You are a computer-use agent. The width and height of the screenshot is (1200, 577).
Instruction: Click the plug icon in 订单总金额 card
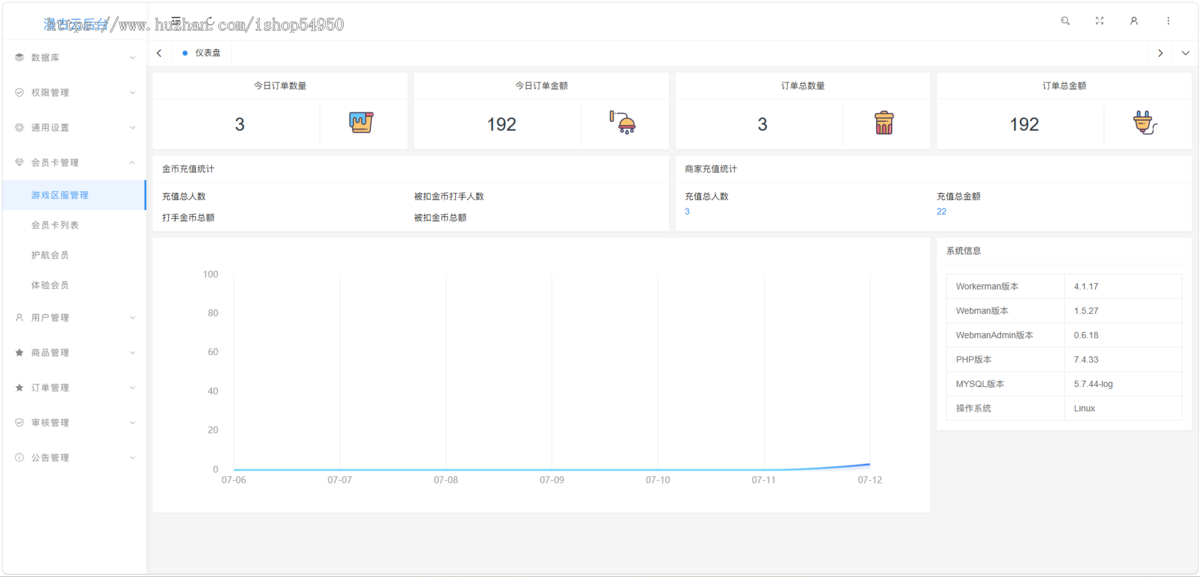tap(1145, 123)
